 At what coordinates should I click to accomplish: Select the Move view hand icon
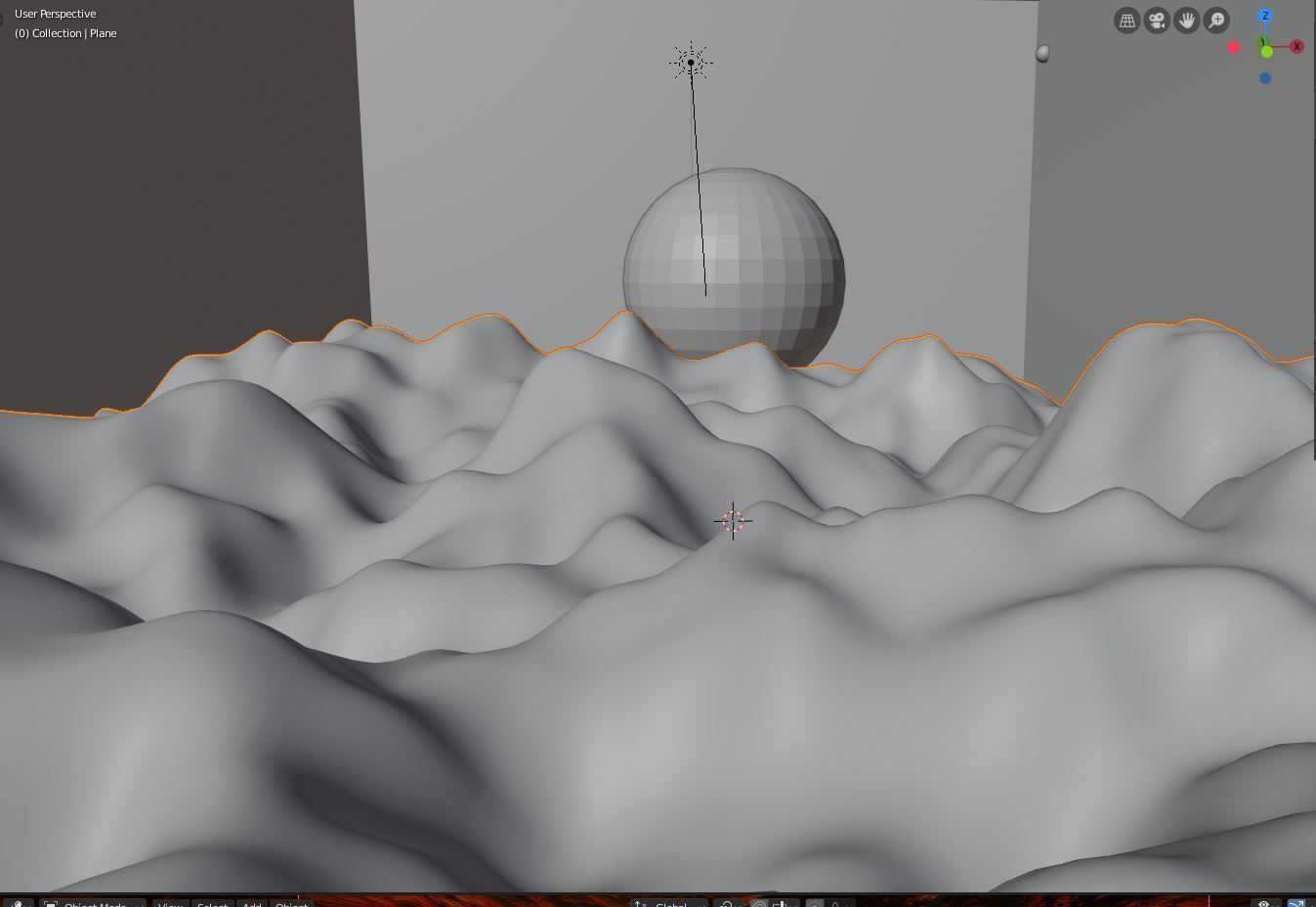[x=1186, y=20]
